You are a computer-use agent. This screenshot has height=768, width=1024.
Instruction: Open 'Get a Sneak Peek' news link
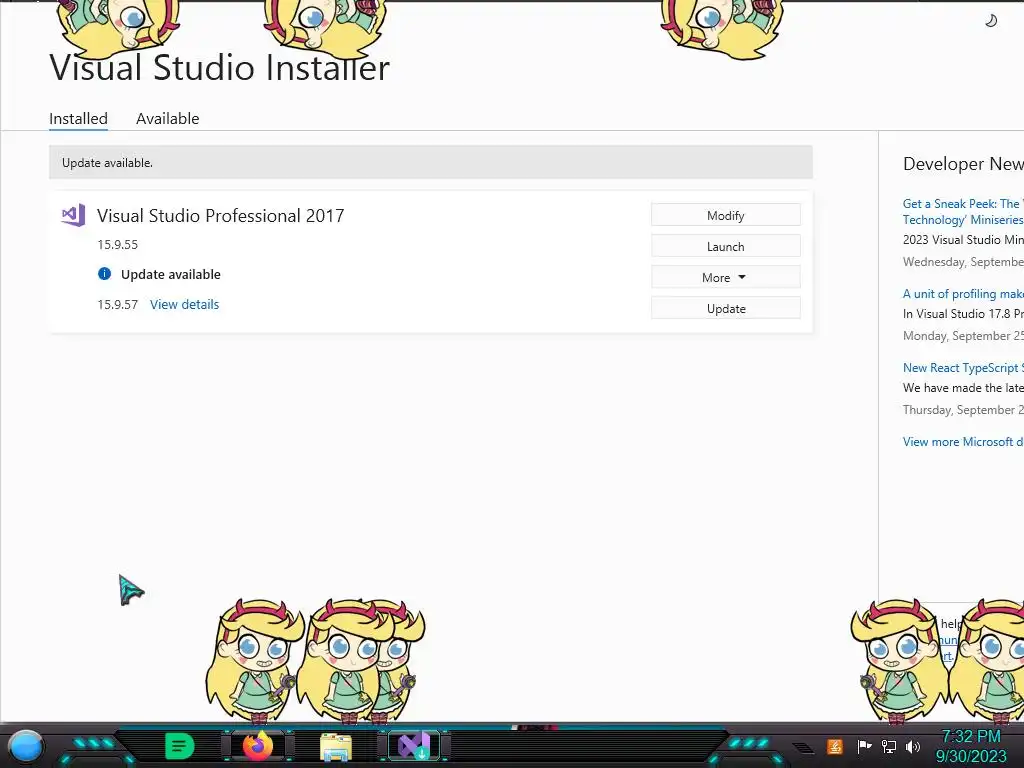point(963,212)
